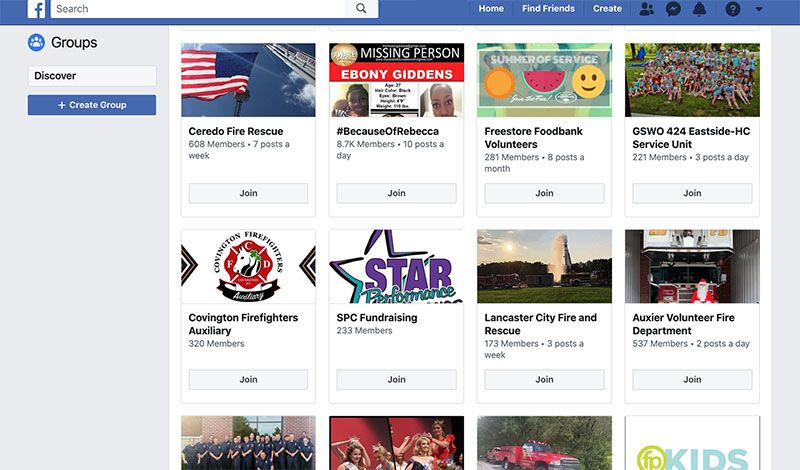Screen dimensions: 800x470
Task: Open the Lancaster City Fire and Rescue link
Action: (x=540, y=324)
